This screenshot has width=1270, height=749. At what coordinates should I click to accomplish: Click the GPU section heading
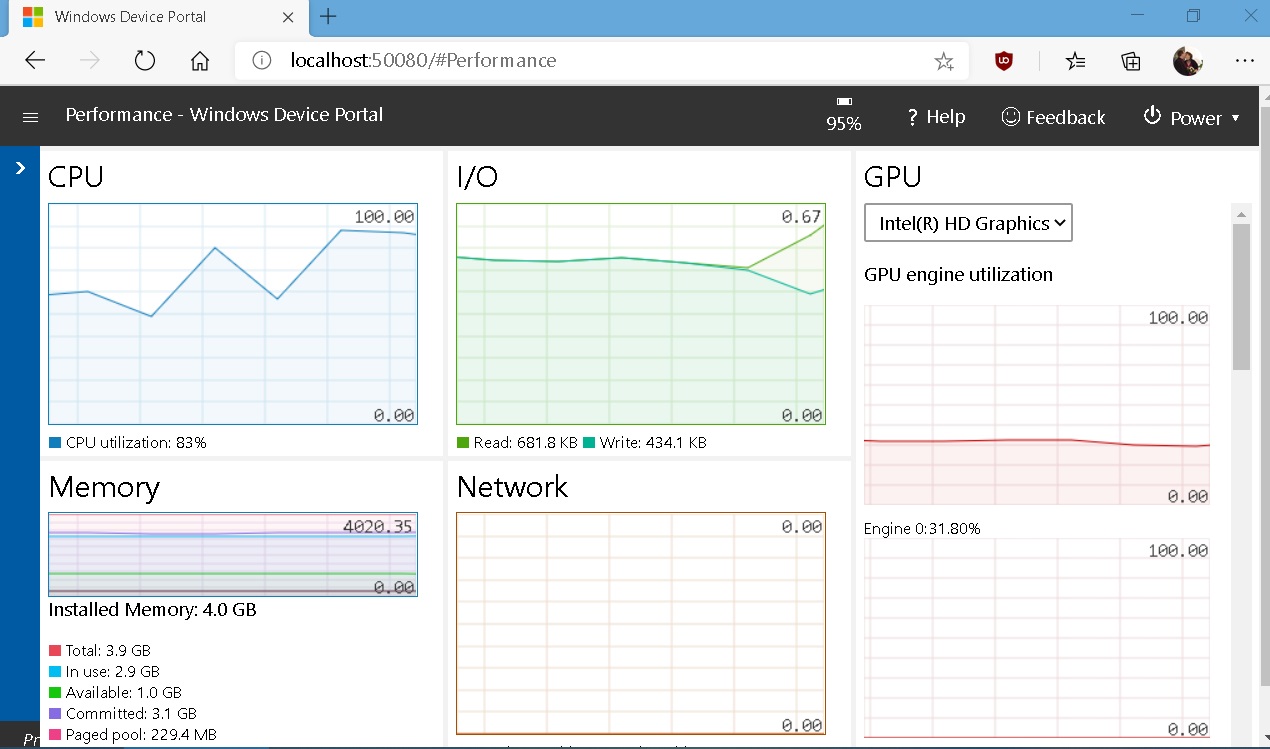pos(893,177)
